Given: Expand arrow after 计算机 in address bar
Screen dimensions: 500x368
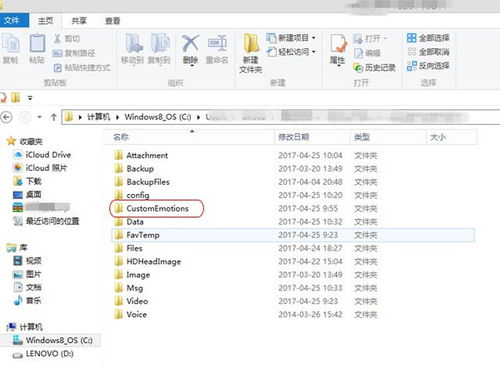Looking at the screenshot, I should point(117,117).
